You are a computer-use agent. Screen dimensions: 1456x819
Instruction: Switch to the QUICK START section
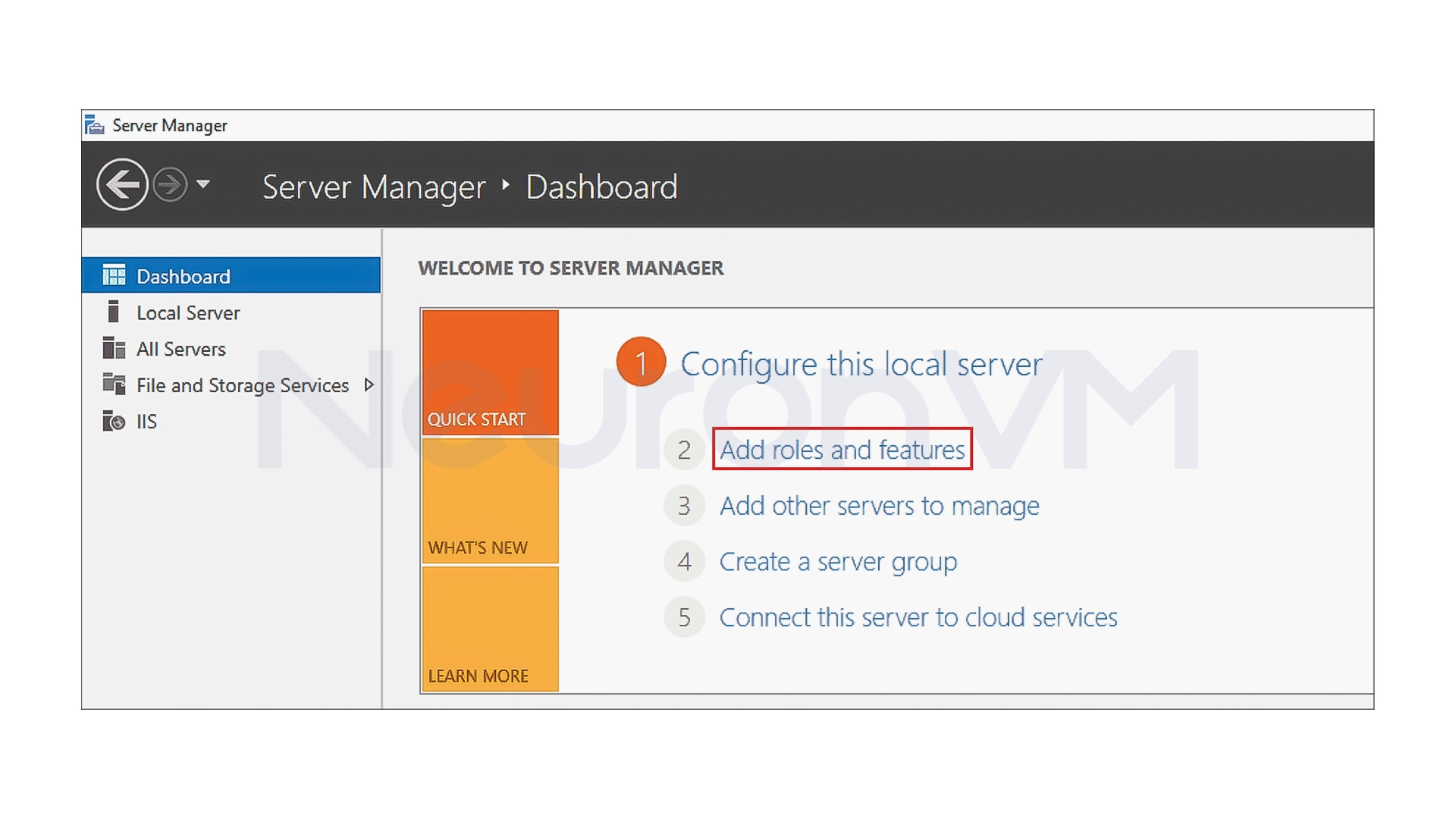pyautogui.click(x=489, y=372)
